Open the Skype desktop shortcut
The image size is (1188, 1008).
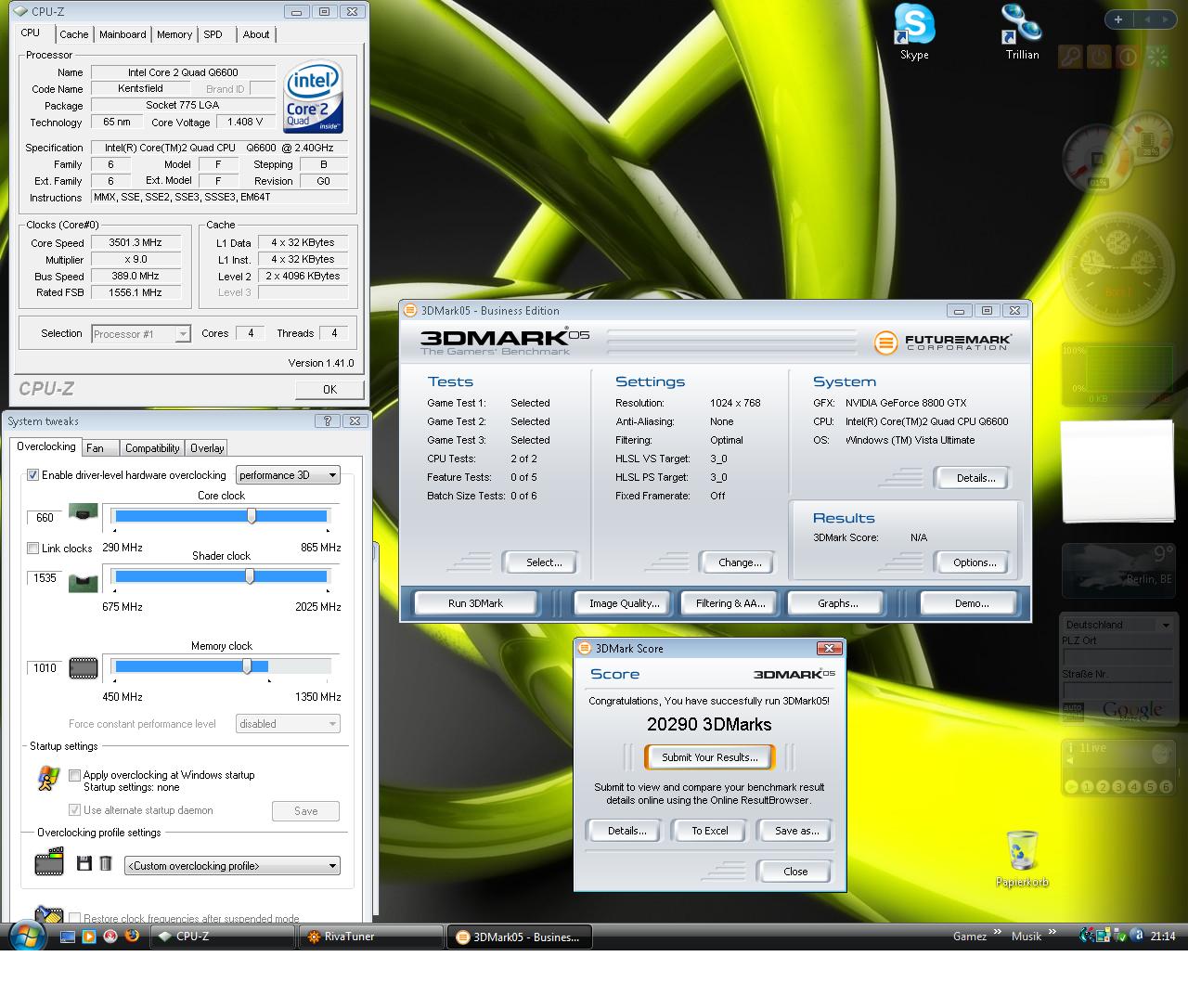[x=914, y=32]
